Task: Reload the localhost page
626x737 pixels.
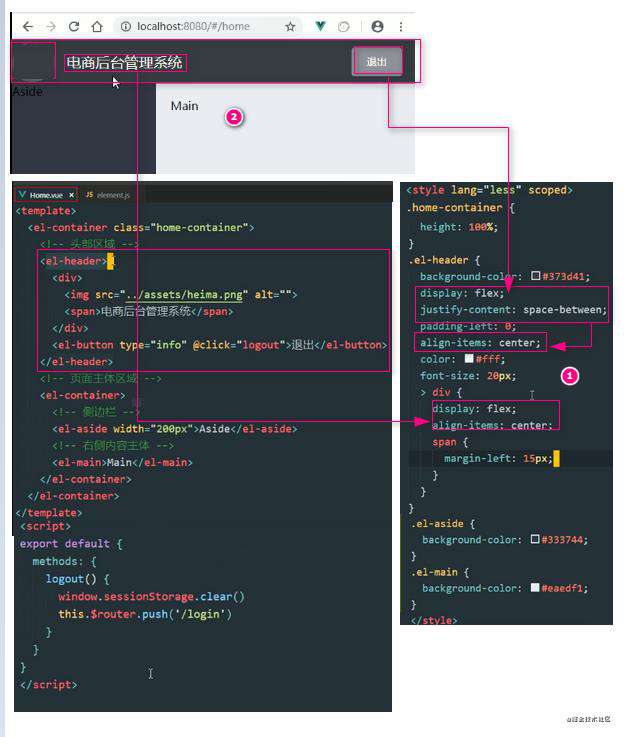Action: click(74, 26)
